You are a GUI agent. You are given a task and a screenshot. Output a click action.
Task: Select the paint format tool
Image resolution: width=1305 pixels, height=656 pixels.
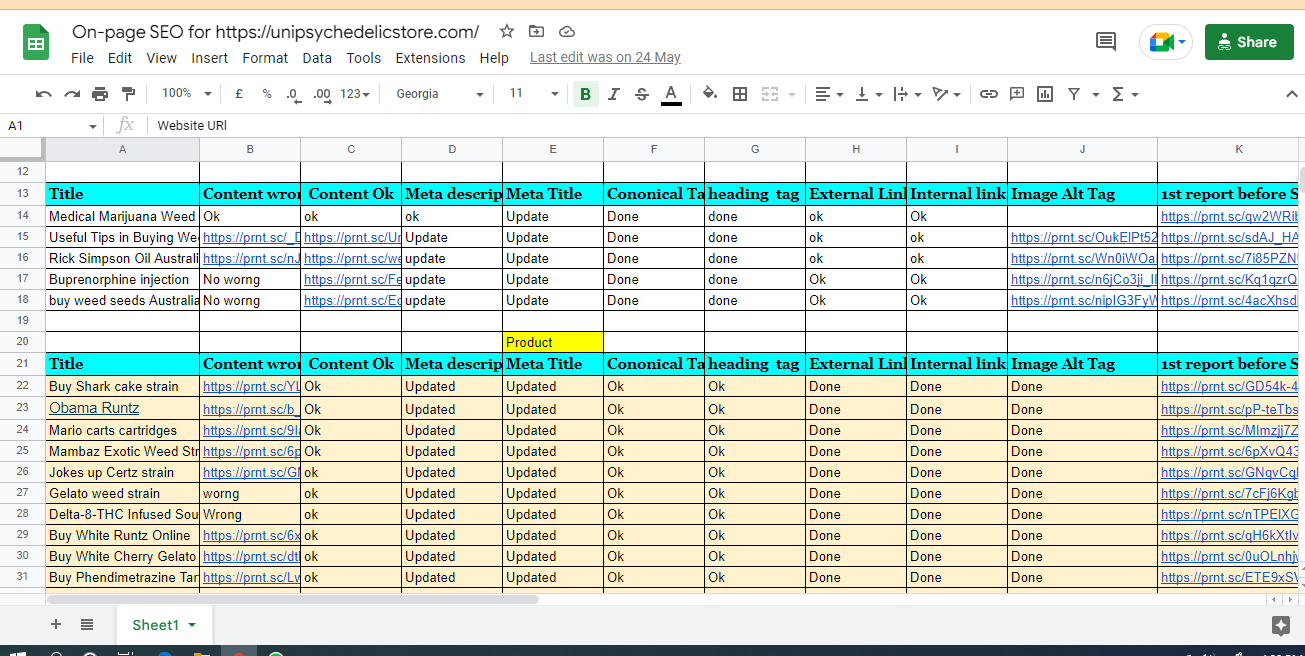128,94
